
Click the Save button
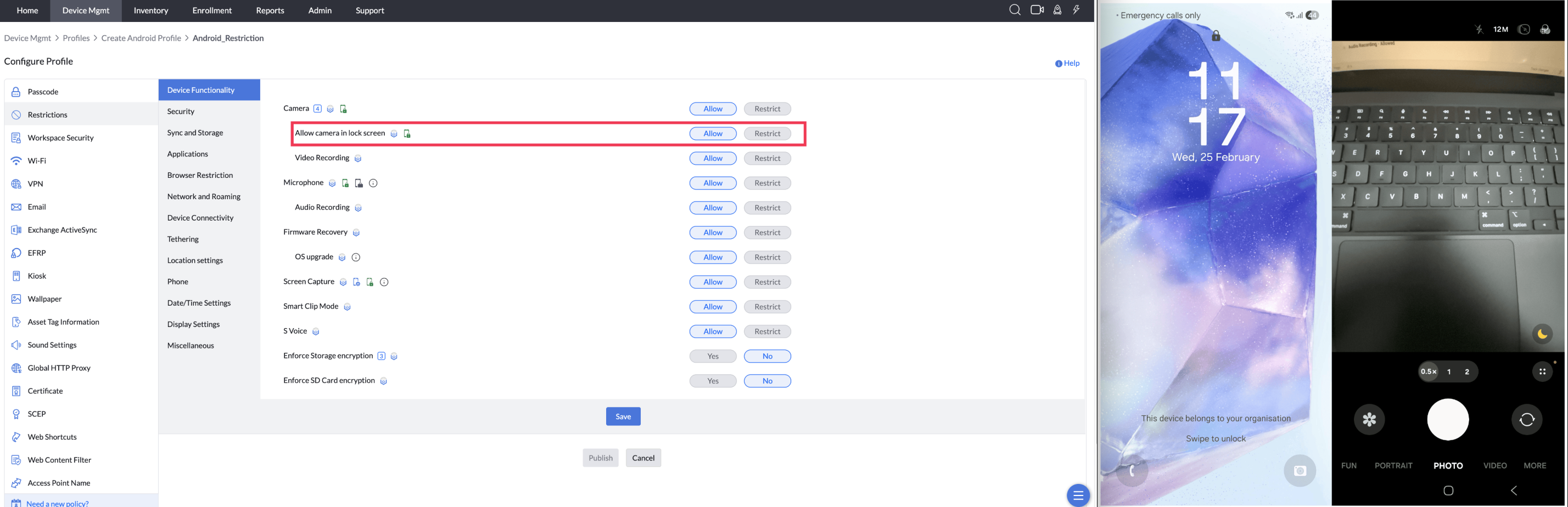tap(623, 416)
